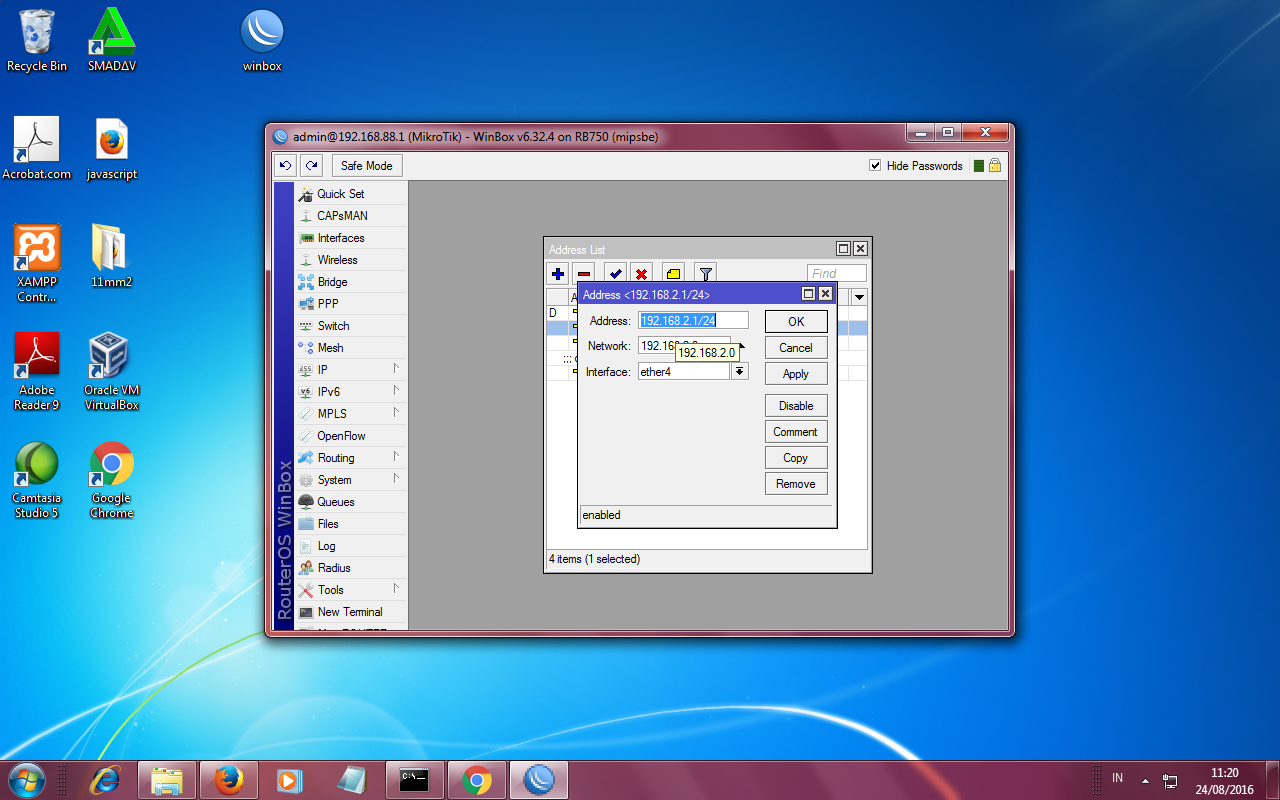The height and width of the screenshot is (800, 1280).
Task: Open the column chooser dropdown in Address List
Action: click(x=859, y=297)
